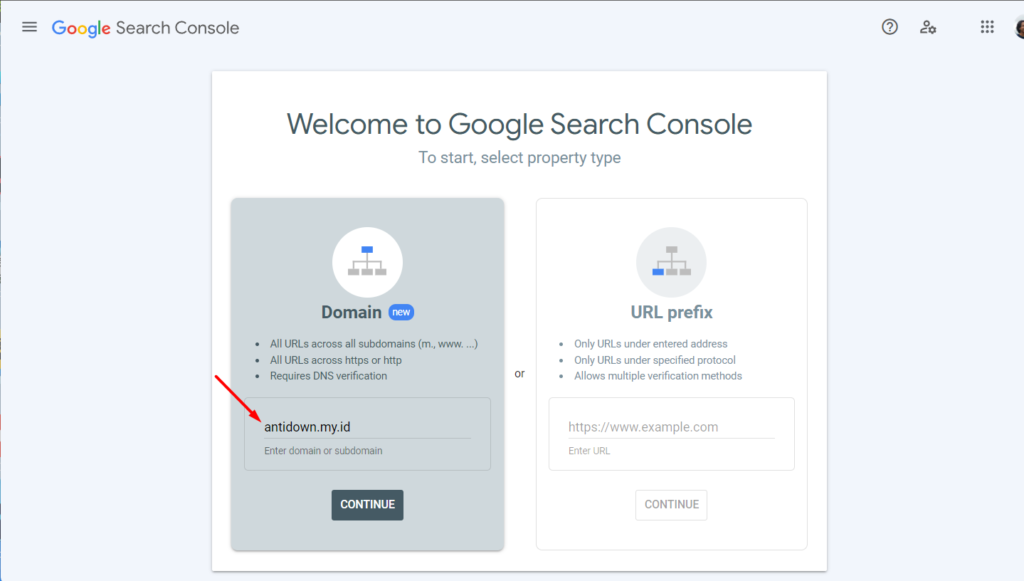
Task: Click the Google Search Console logo
Action: coord(144,28)
